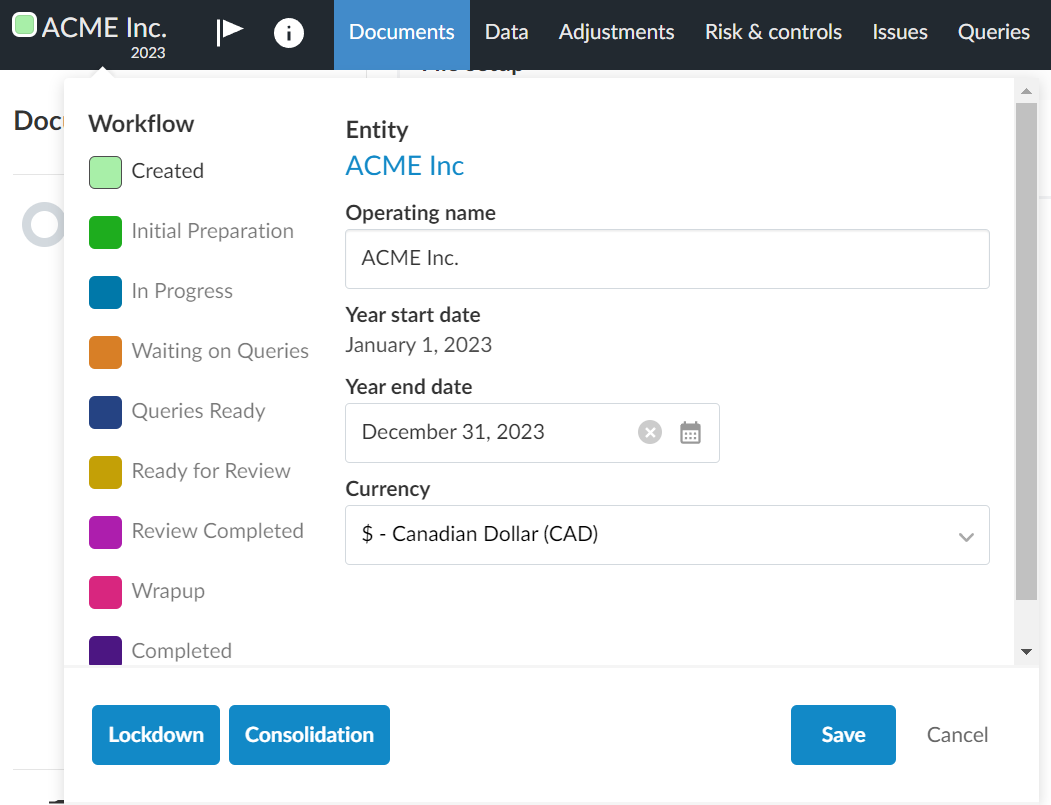Switch to the Data tab
Viewport: 1051px width, 805px height.
click(x=506, y=33)
